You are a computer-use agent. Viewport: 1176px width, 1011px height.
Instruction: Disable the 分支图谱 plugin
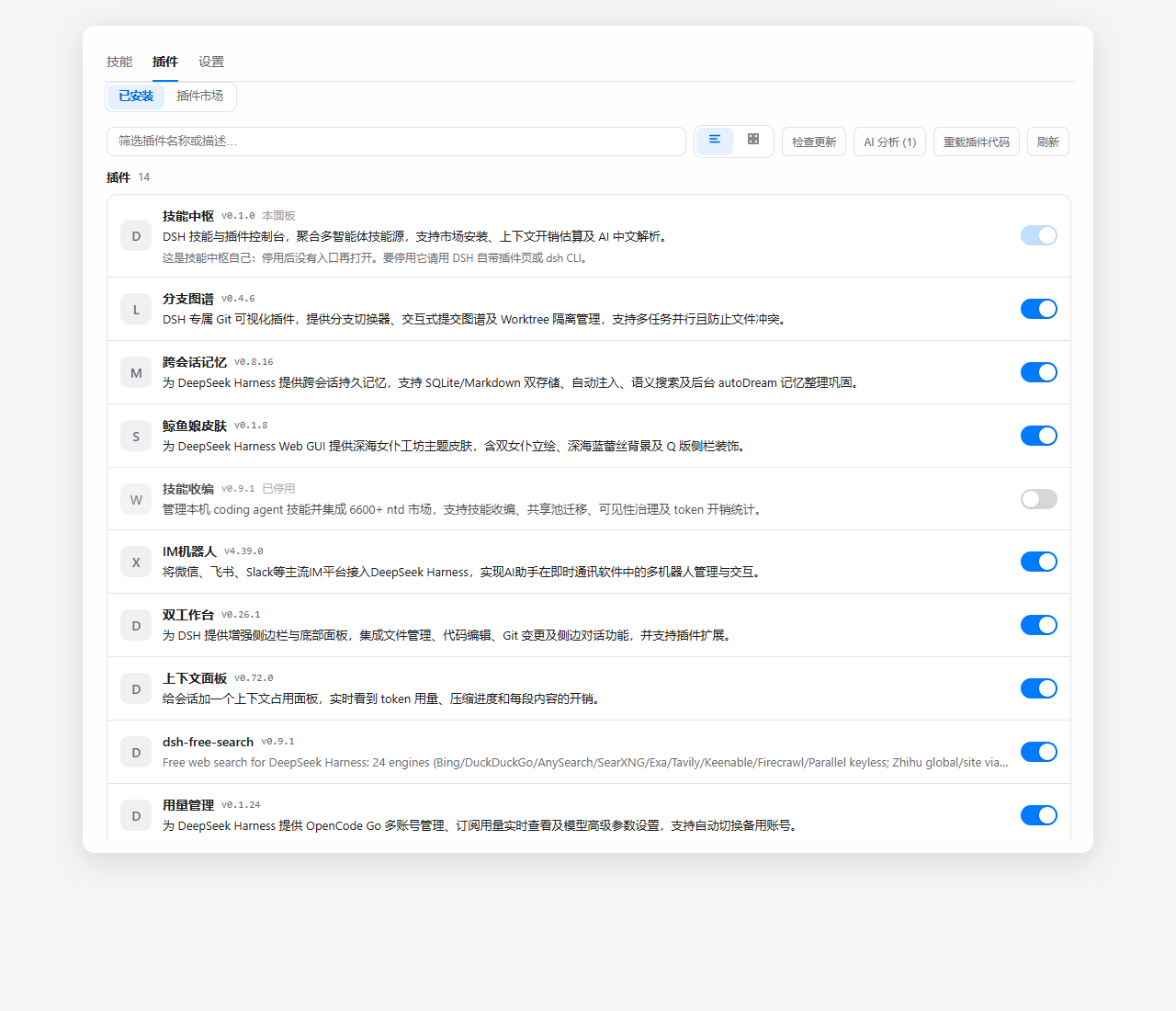1039,309
